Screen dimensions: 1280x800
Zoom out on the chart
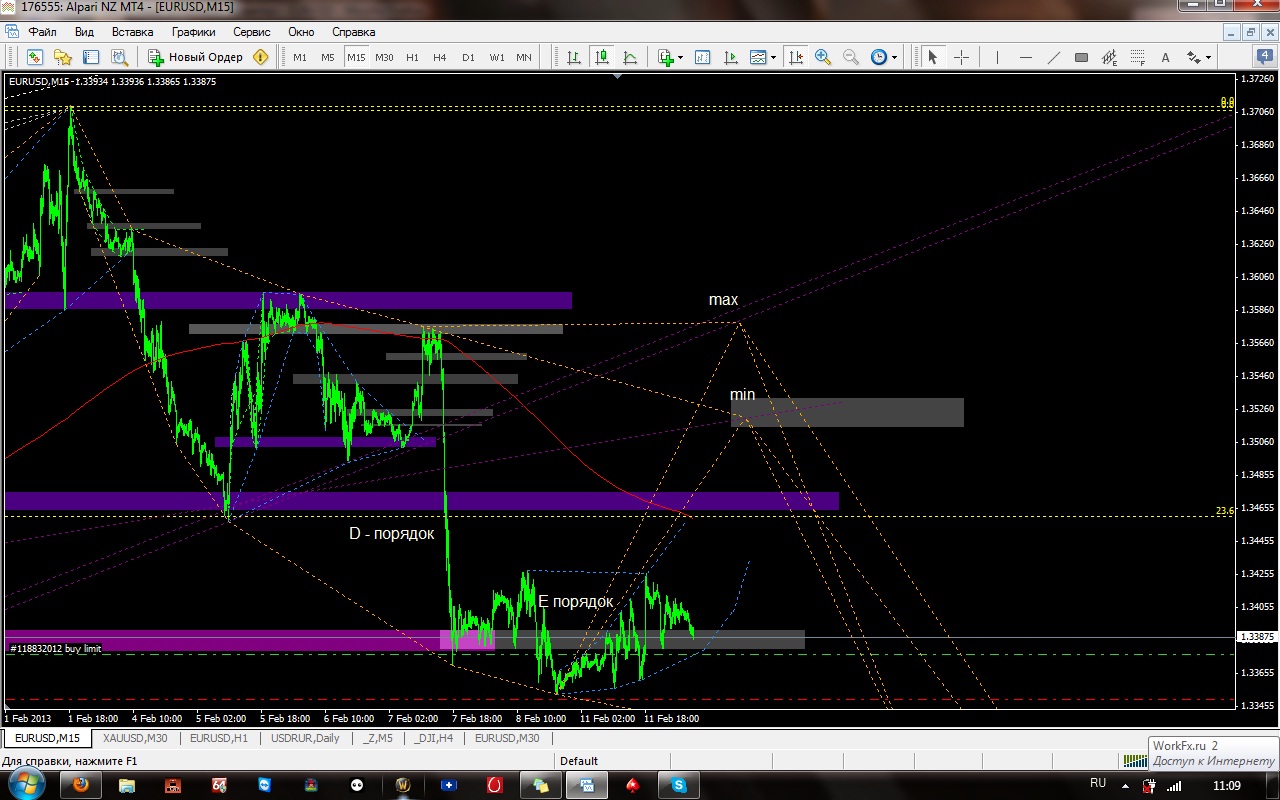coord(851,57)
